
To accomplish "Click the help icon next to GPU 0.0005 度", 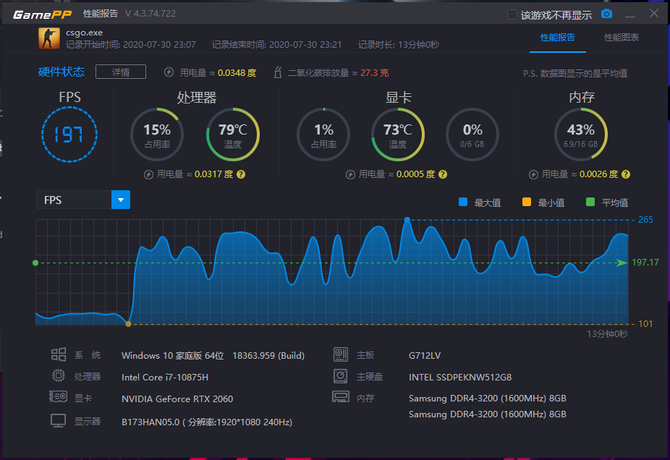I will coord(443,174).
